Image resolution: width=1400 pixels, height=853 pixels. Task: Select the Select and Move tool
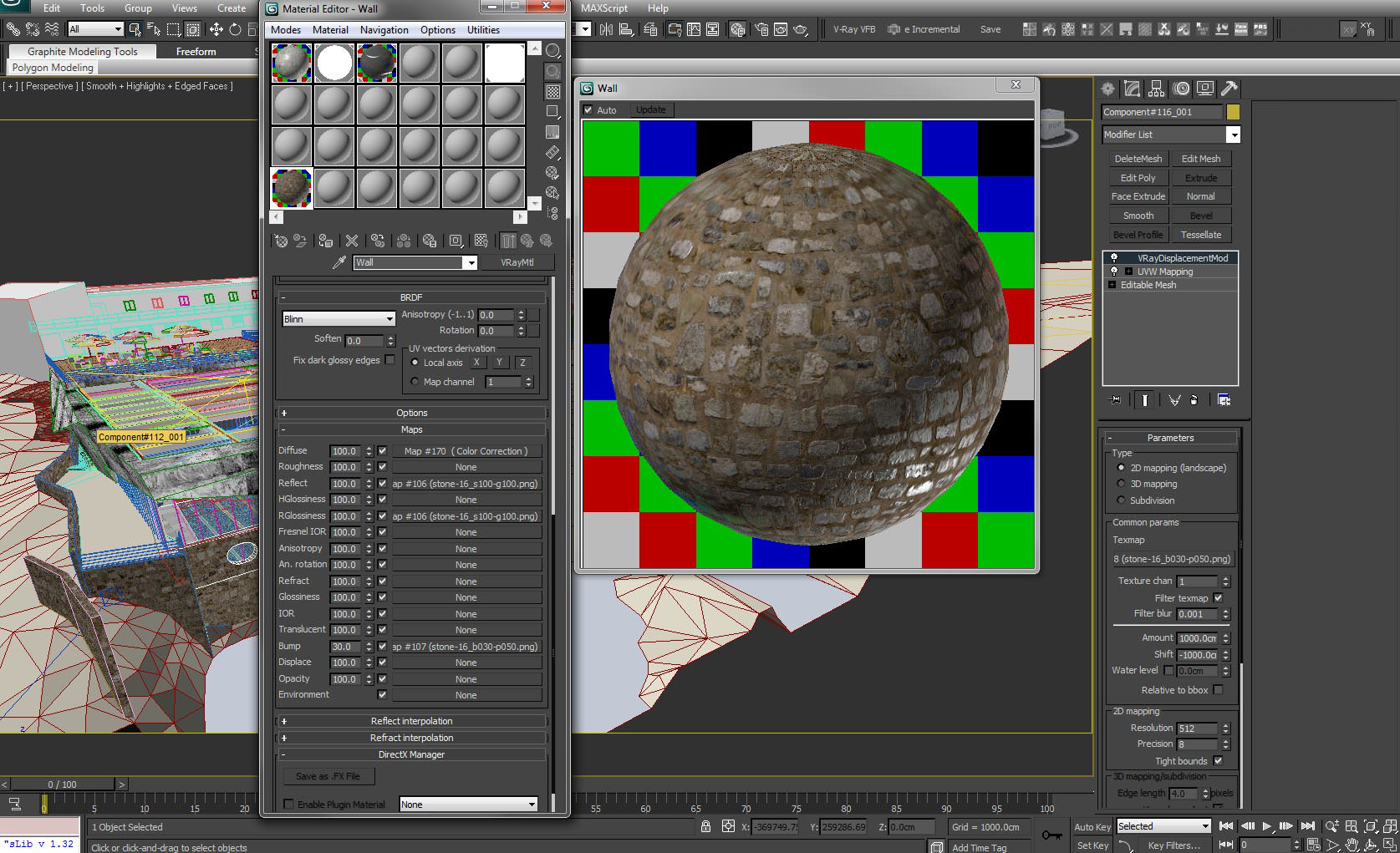click(x=216, y=29)
